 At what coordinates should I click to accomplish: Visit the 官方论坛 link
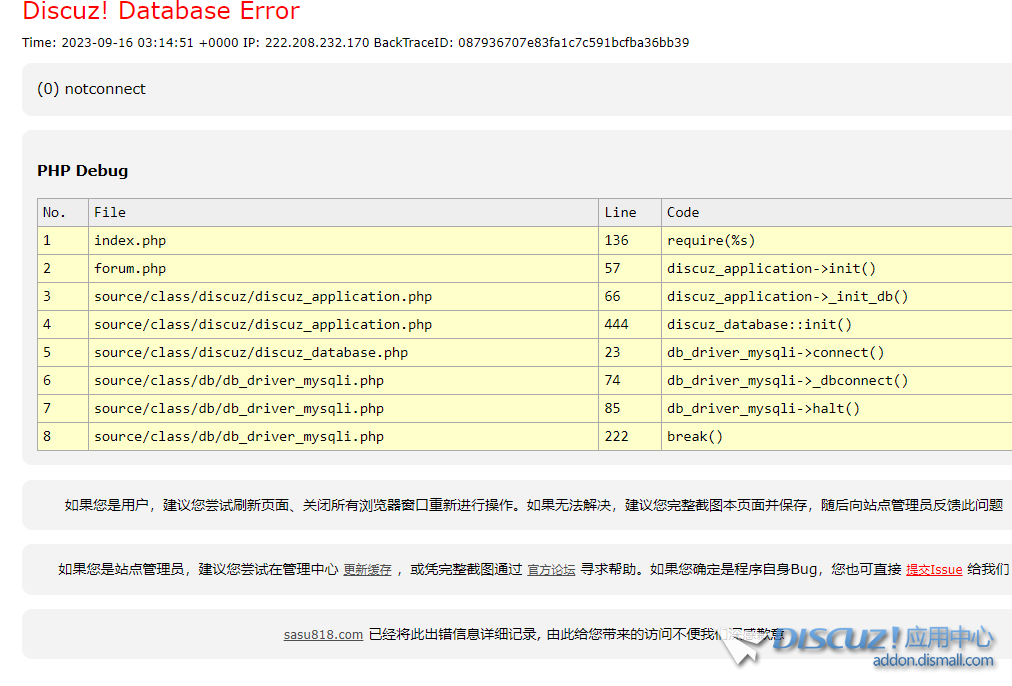[551, 569]
